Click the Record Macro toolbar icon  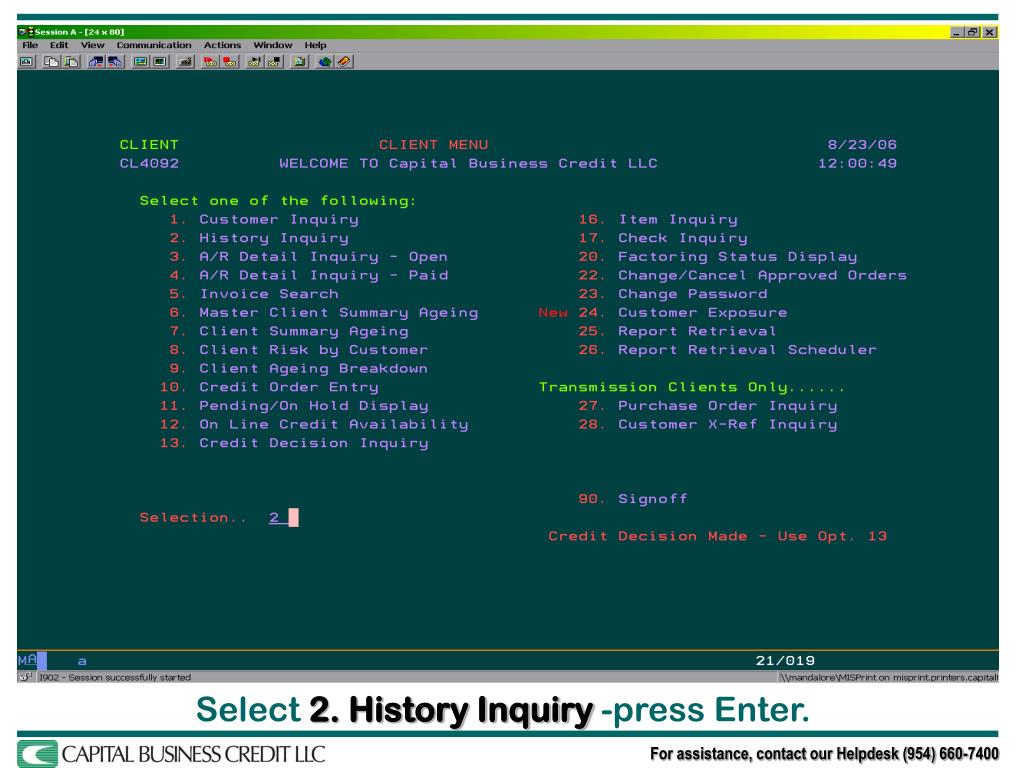210,62
